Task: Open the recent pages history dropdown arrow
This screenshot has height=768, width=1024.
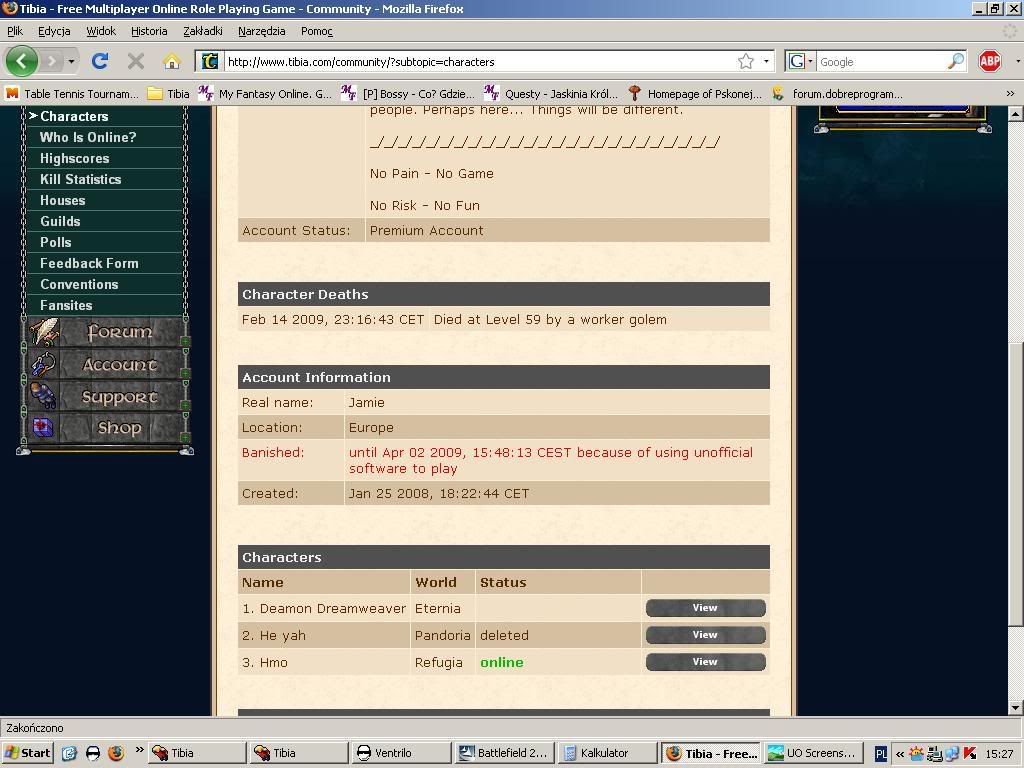Action: point(71,61)
